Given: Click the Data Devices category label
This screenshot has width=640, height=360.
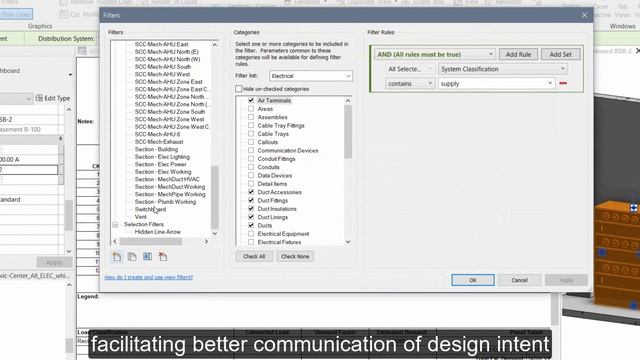Looking at the screenshot, I should 275,176.
